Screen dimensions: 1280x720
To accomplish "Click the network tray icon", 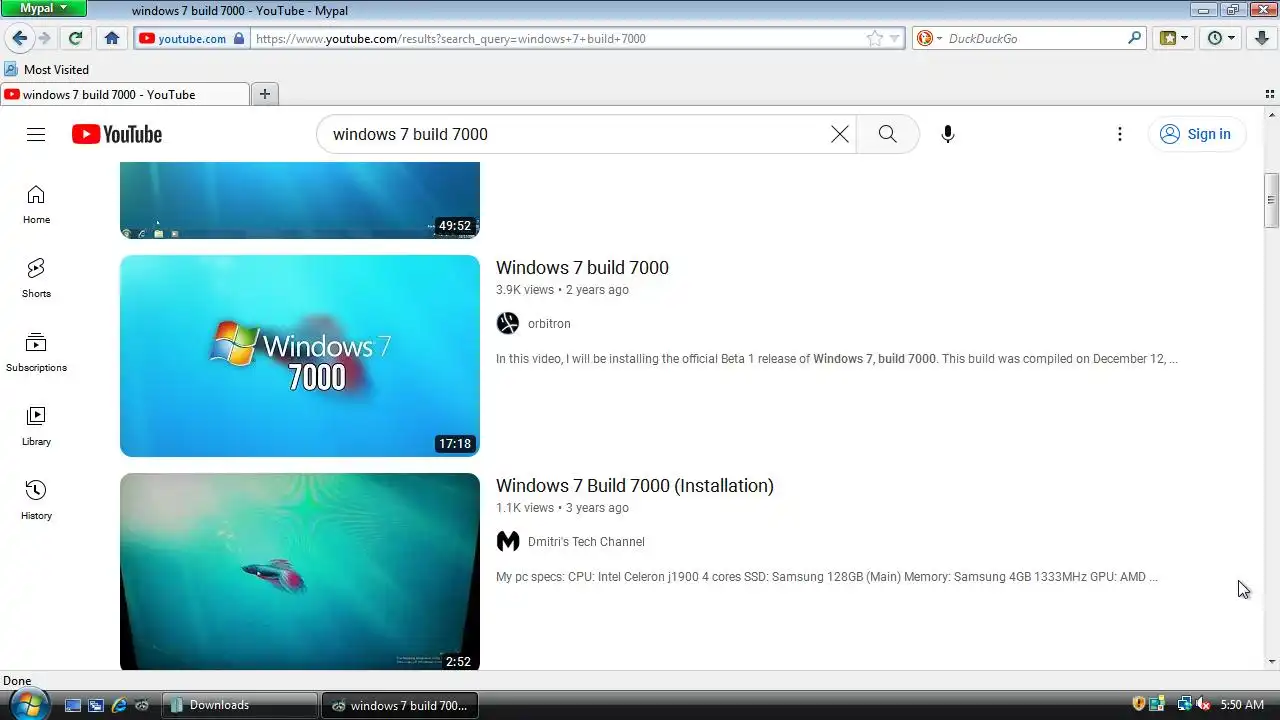I will pyautogui.click(x=1184, y=704).
